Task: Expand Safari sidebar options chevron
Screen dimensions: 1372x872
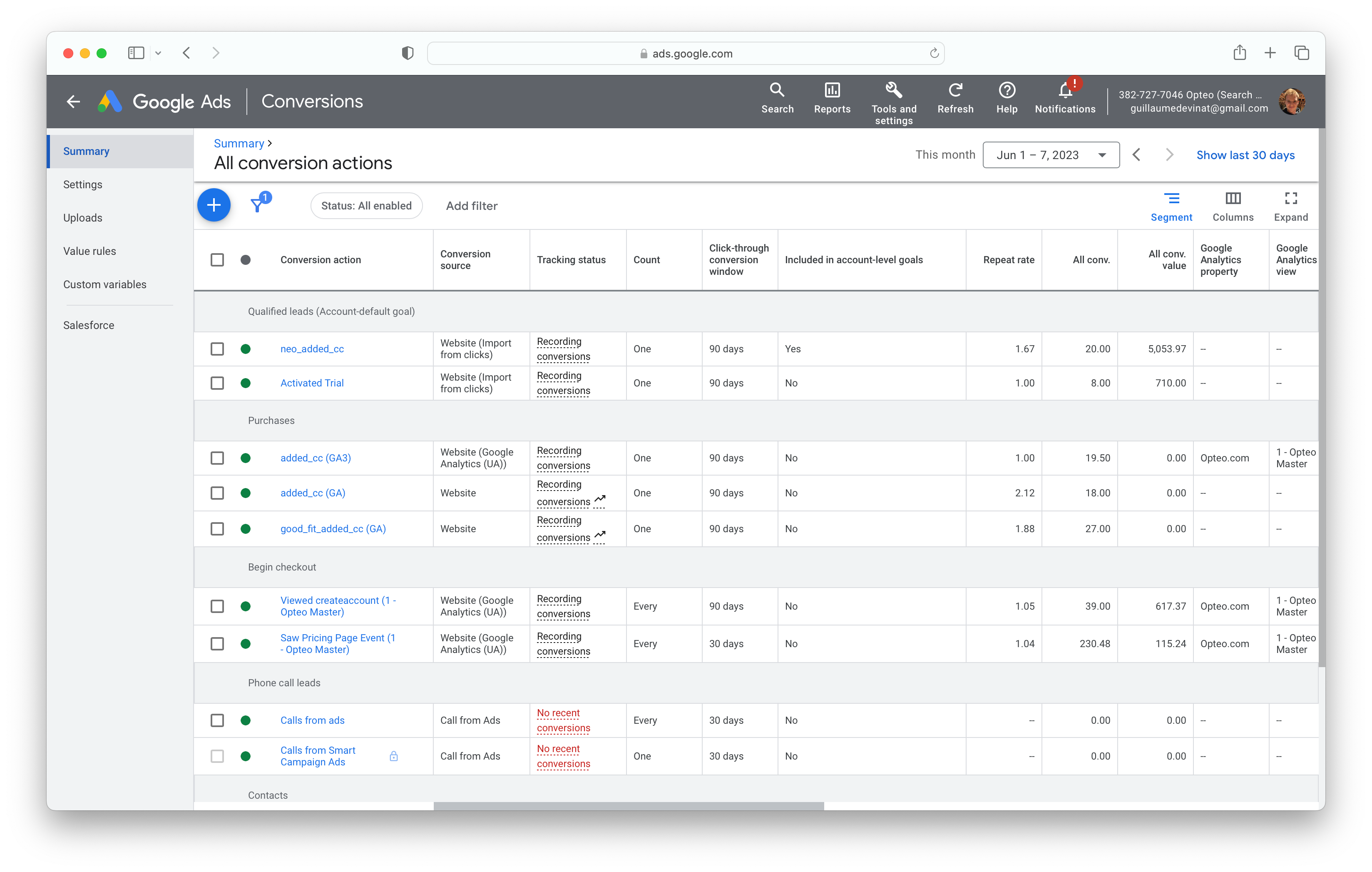Action: [159, 54]
